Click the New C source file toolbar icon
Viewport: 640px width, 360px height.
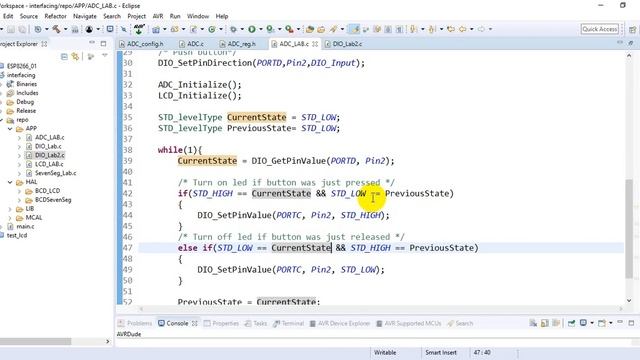tap(193, 29)
